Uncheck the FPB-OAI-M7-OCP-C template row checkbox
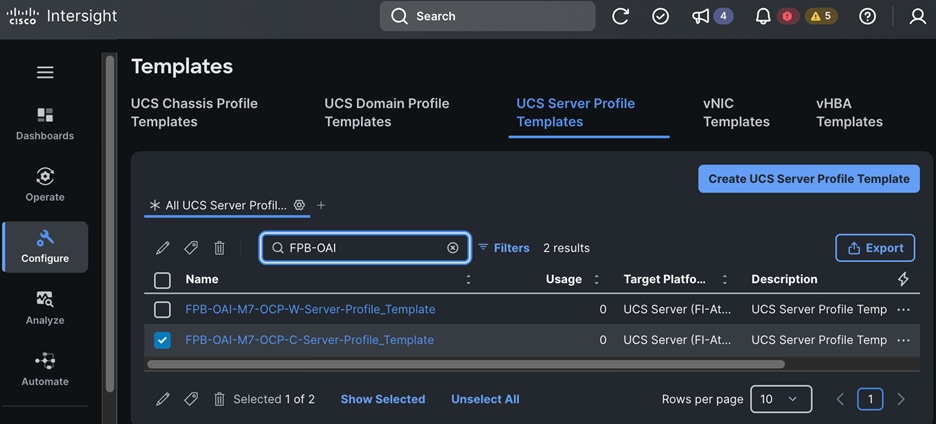 [162, 340]
